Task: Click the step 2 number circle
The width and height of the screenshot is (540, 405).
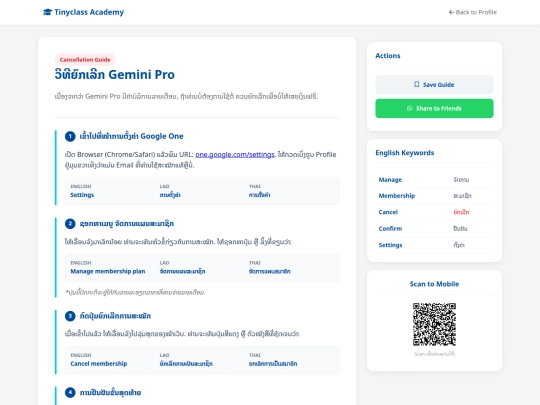Action: 70,224
